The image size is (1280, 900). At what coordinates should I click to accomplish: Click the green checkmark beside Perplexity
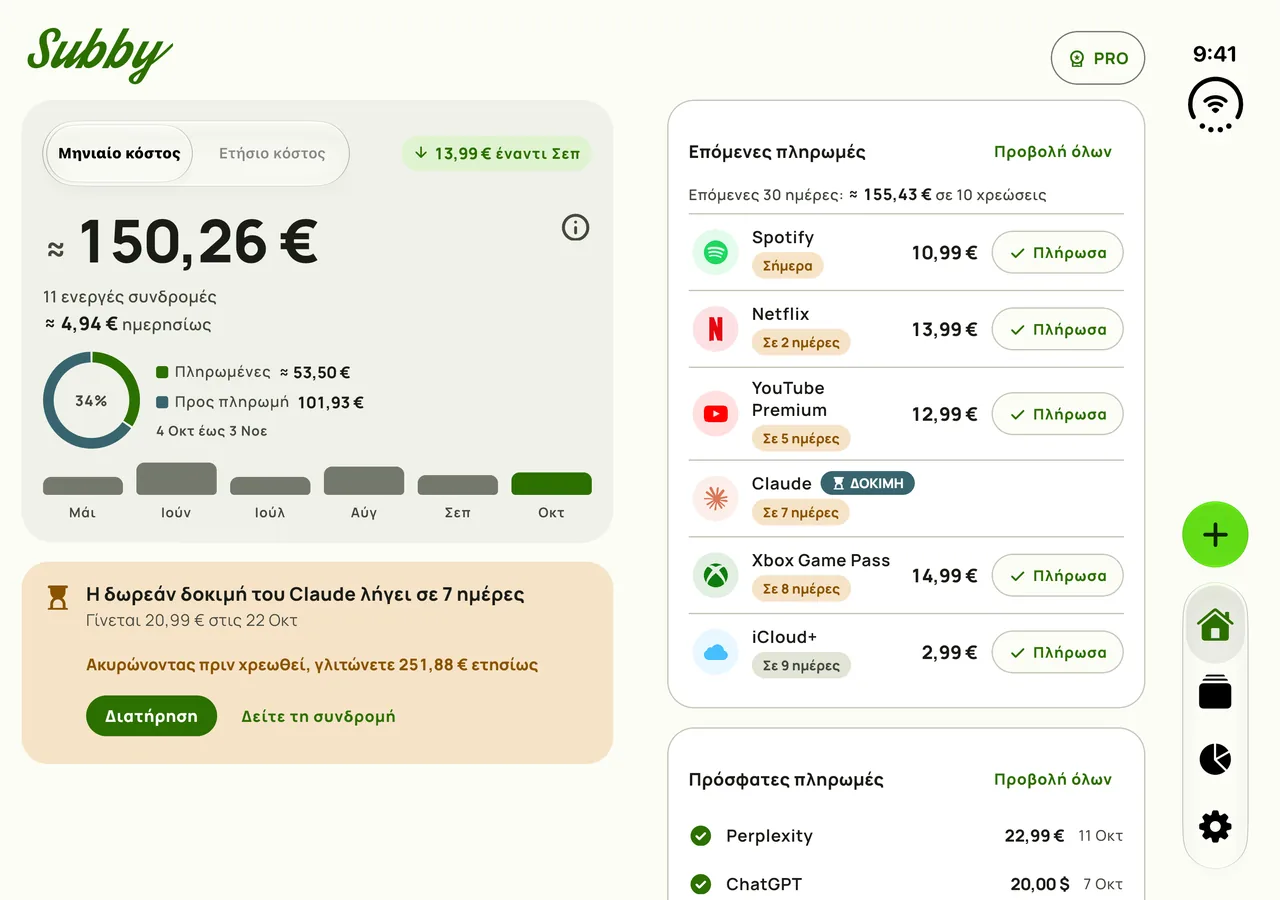pyautogui.click(x=701, y=836)
